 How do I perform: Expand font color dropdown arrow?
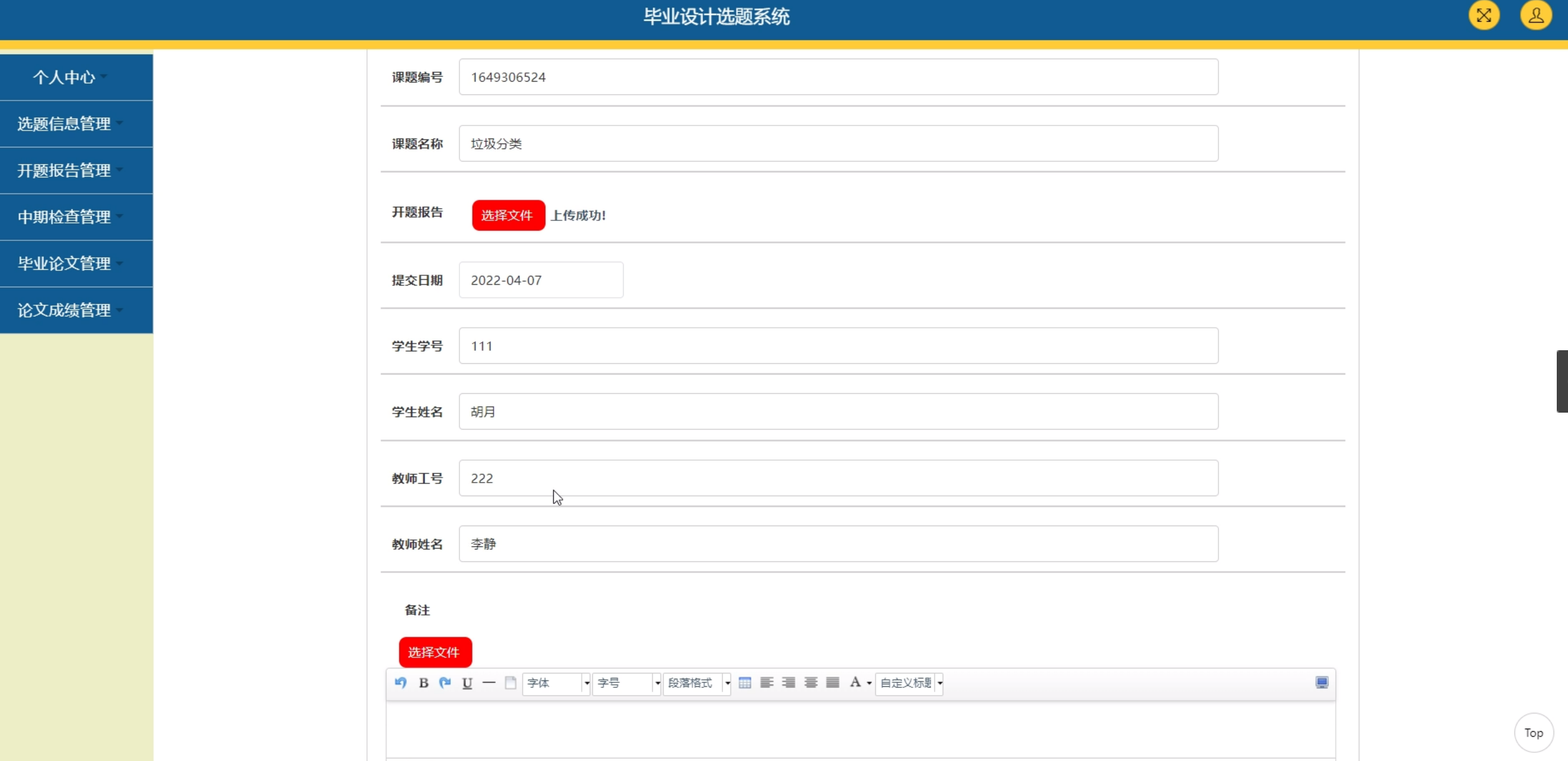[869, 684]
